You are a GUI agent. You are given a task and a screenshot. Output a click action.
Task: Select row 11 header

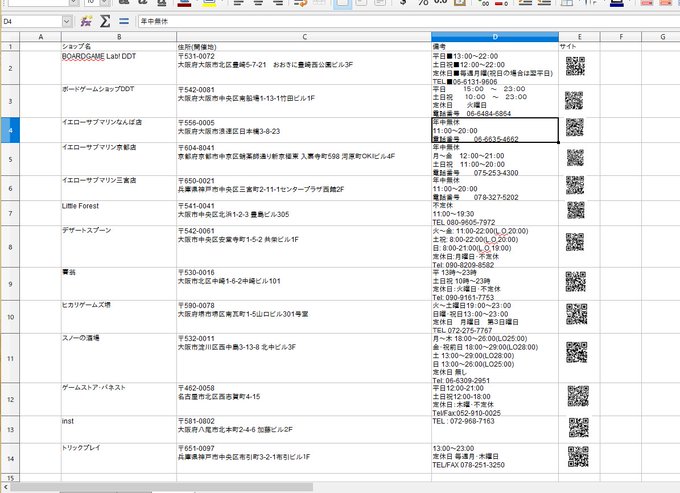point(10,359)
